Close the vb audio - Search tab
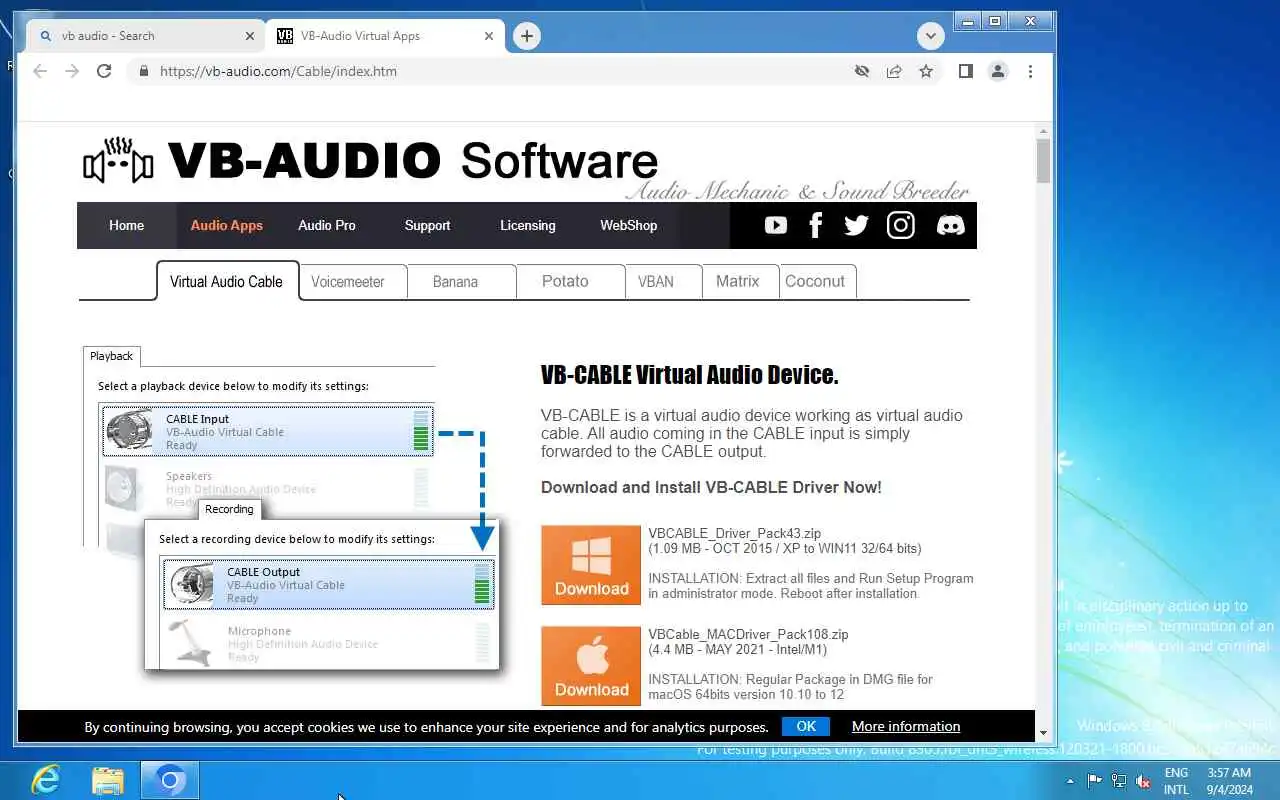Viewport: 1280px width, 800px height. [x=250, y=36]
